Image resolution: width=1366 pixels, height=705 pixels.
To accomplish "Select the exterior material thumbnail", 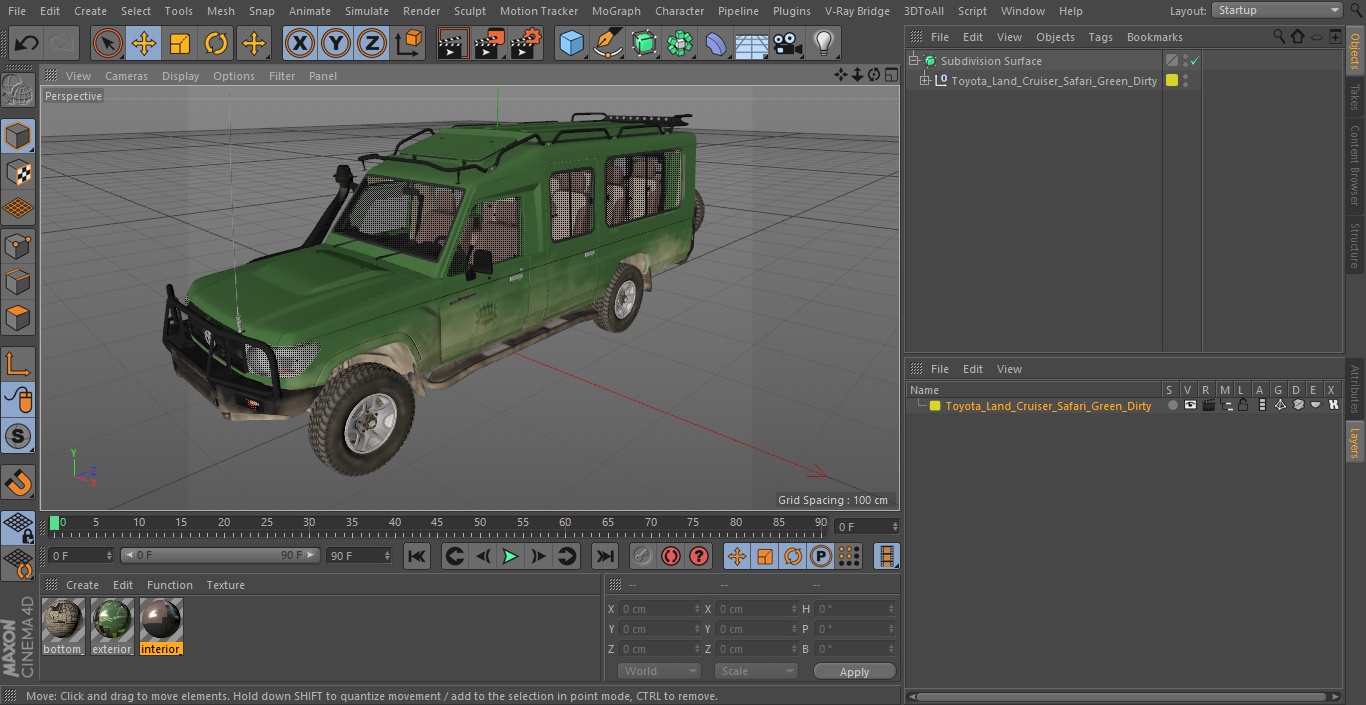I will point(112,626).
